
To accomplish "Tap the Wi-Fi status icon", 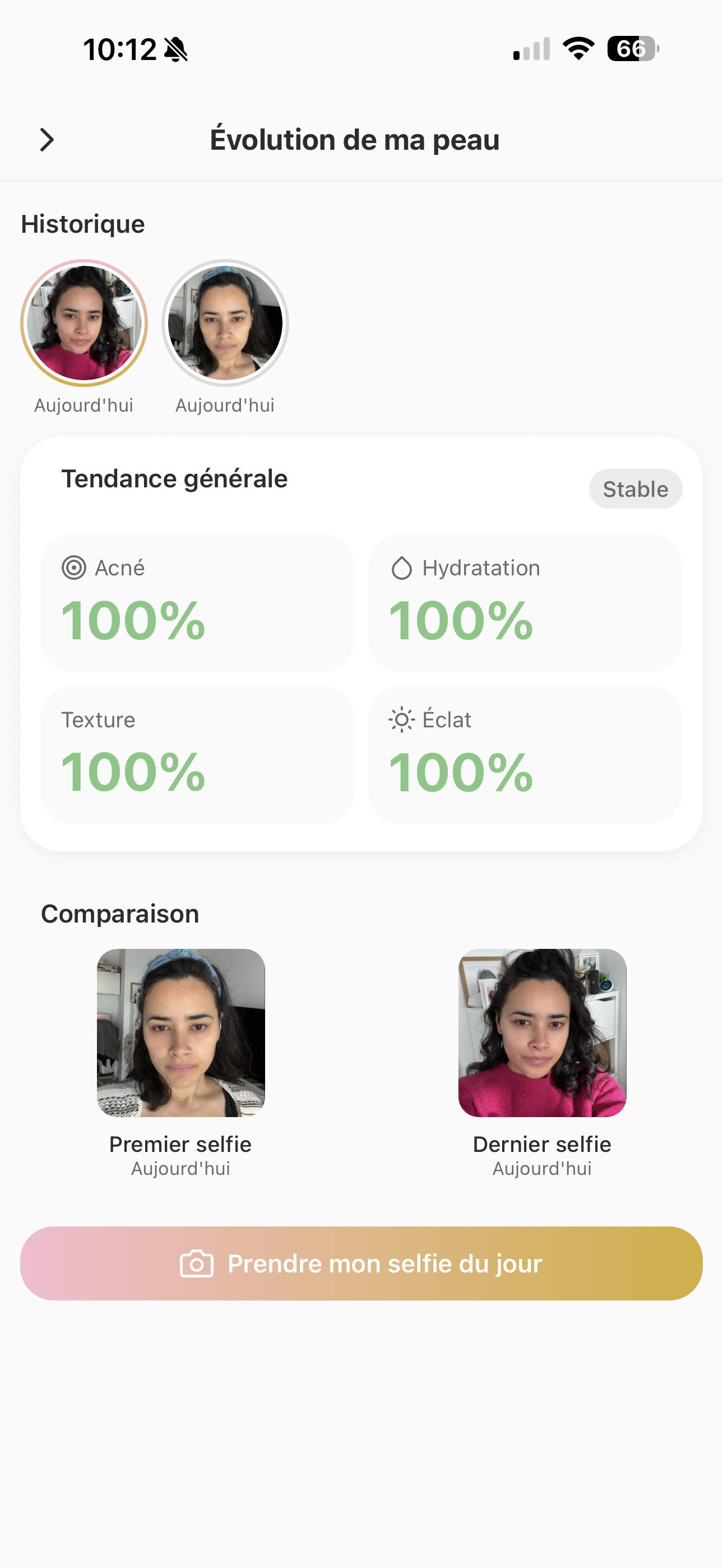I will (578, 49).
